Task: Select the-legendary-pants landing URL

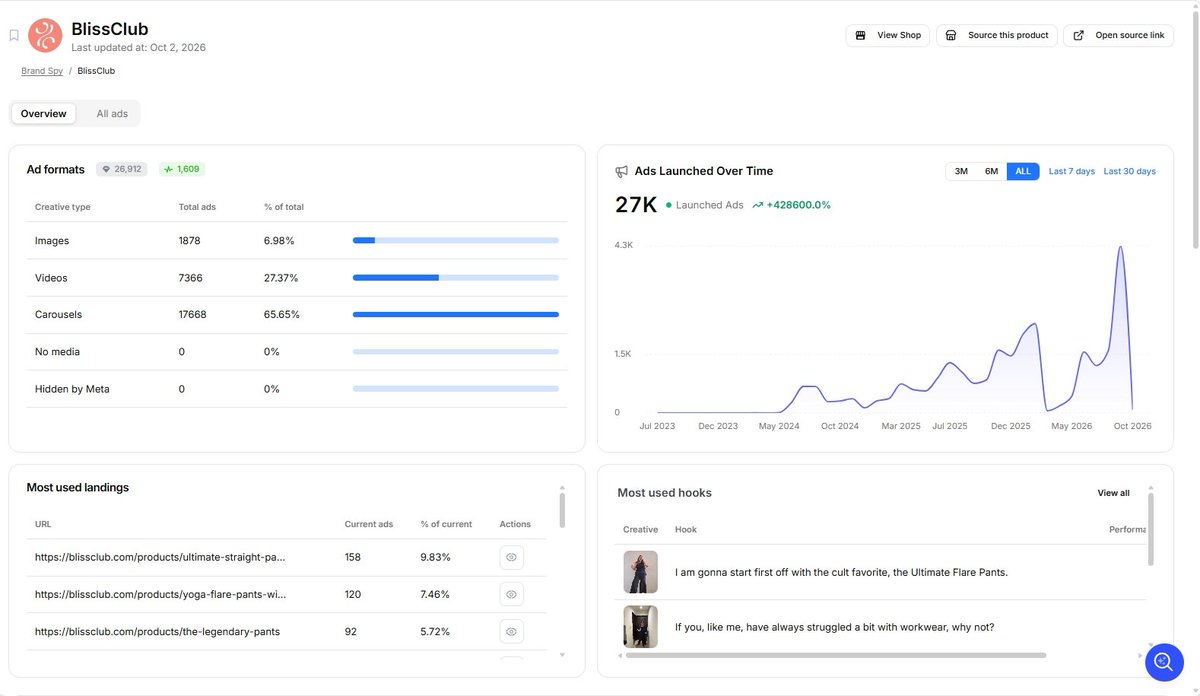Action: [157, 632]
